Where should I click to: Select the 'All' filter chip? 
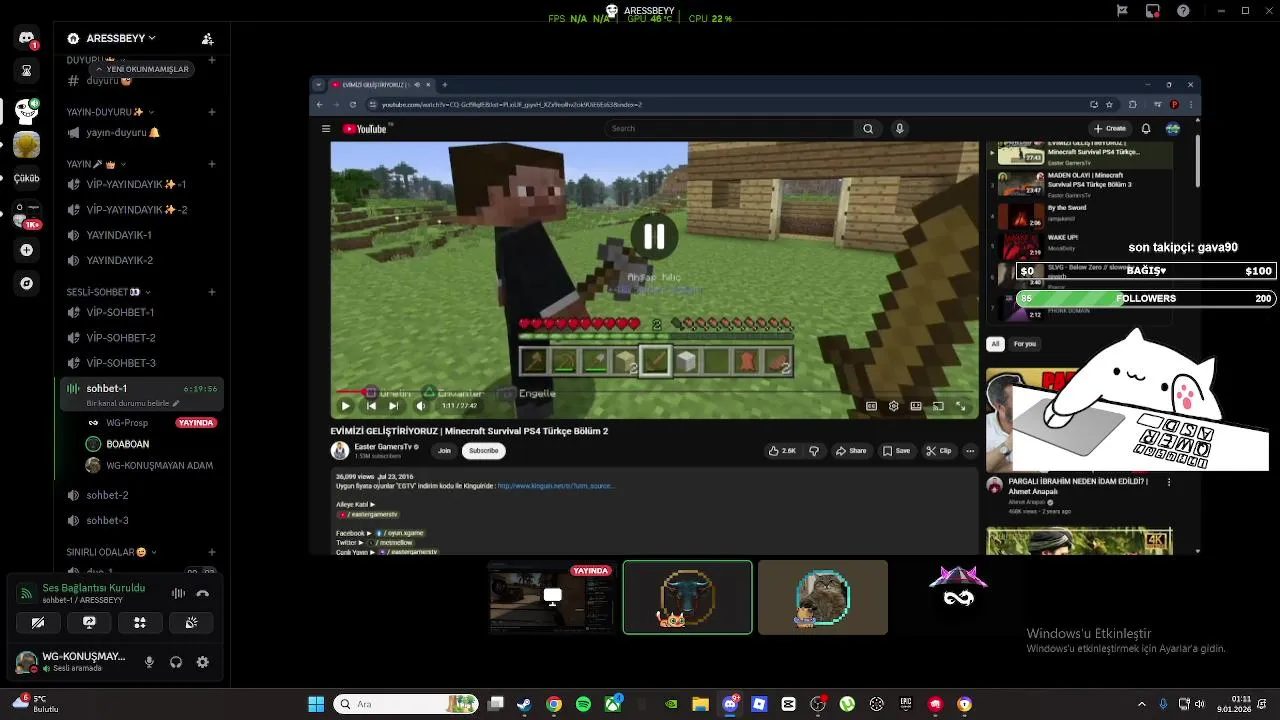coord(995,344)
